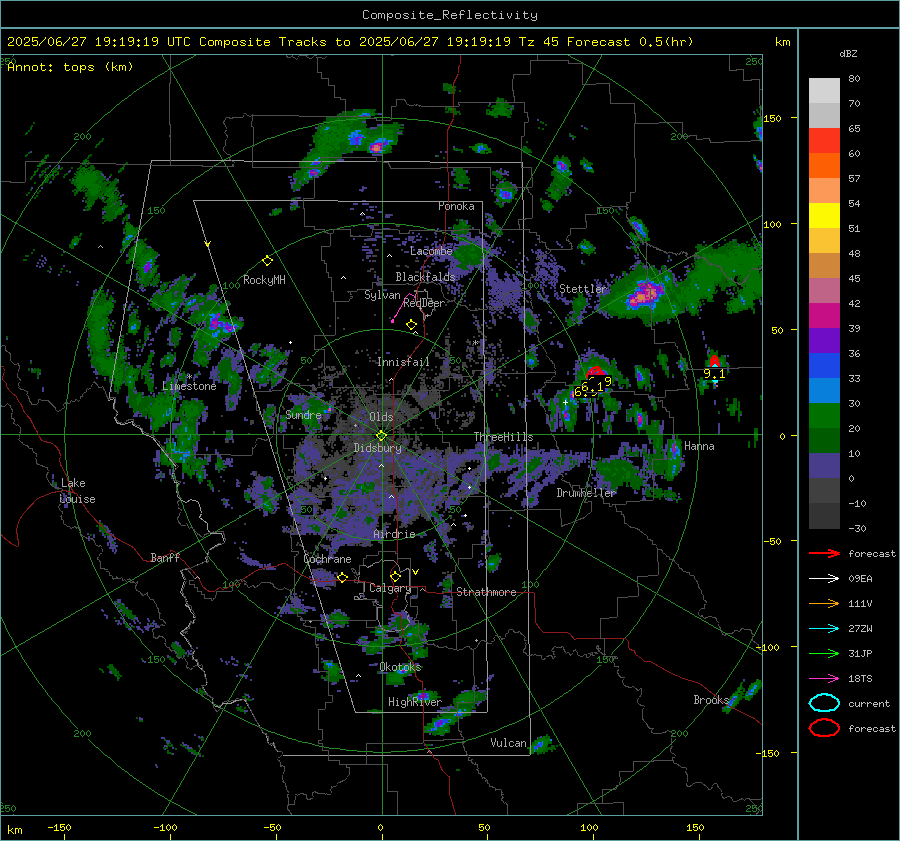Select the white 09EA arrow legend icon
Screen dimensions: 900x841
(x=824, y=579)
